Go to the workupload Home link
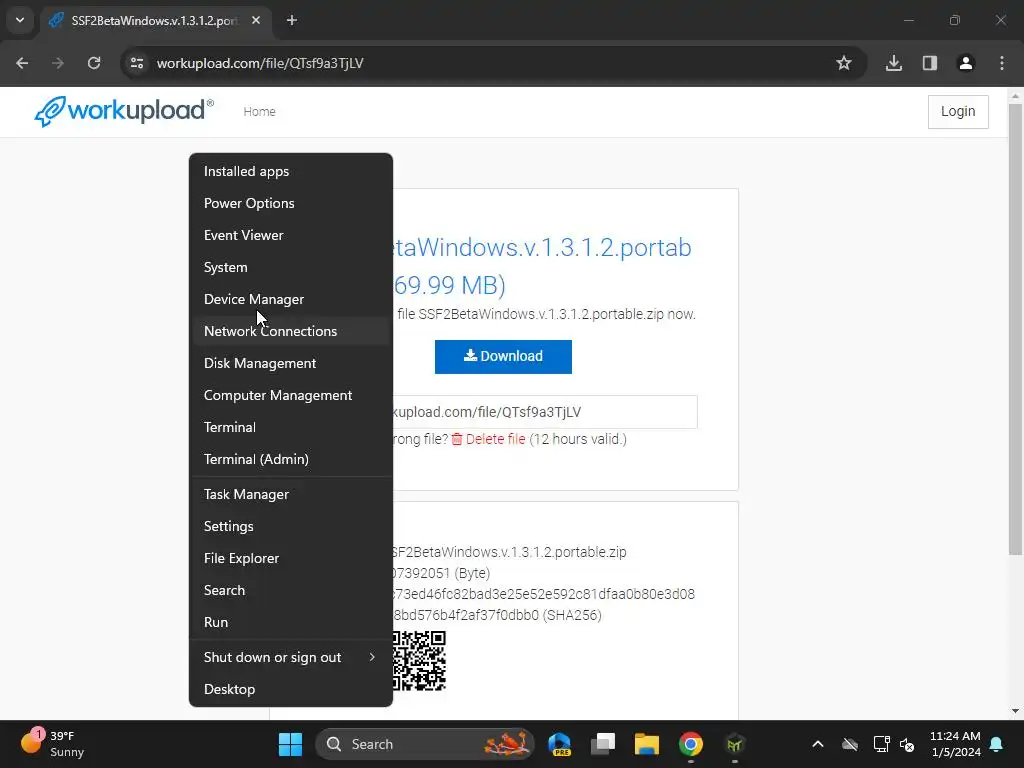Viewport: 1024px width, 768px height. [x=259, y=112]
